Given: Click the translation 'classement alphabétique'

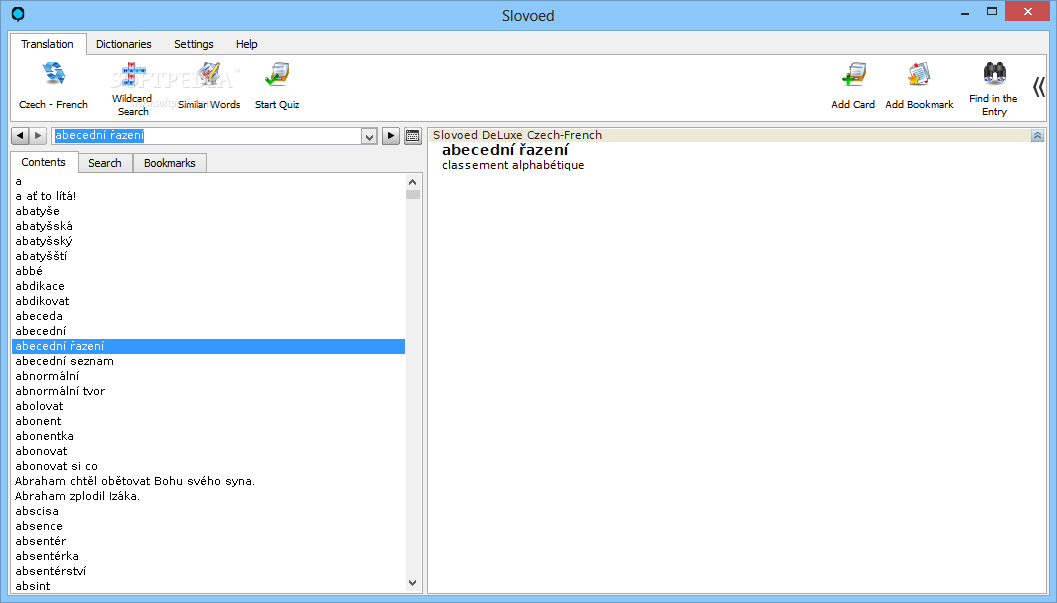Looking at the screenshot, I should point(513,165).
